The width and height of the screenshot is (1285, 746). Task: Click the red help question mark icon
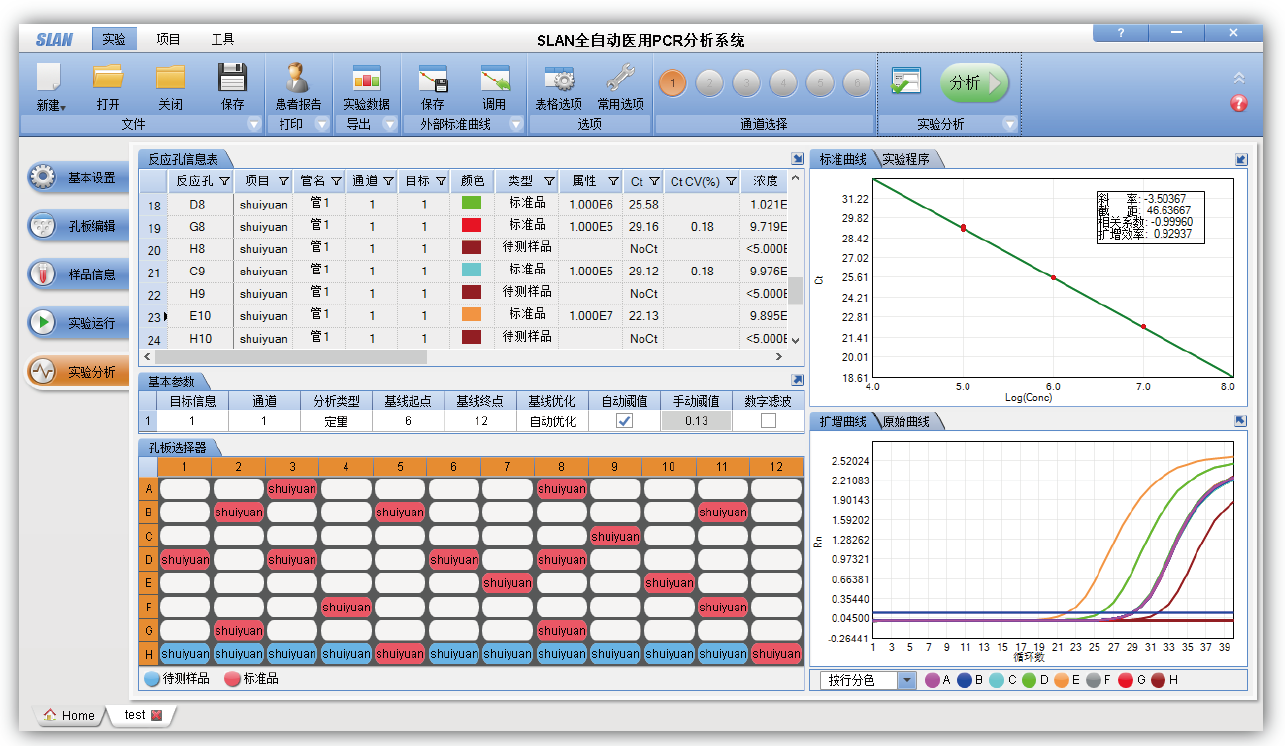pyautogui.click(x=1239, y=103)
